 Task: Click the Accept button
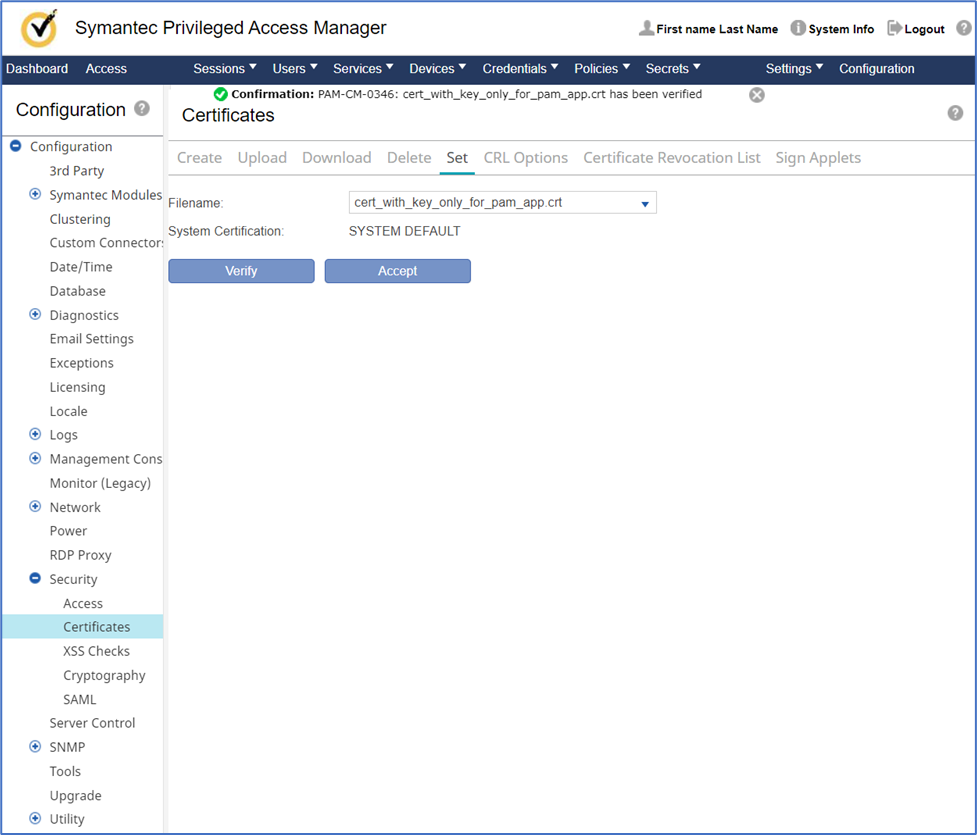pos(397,271)
